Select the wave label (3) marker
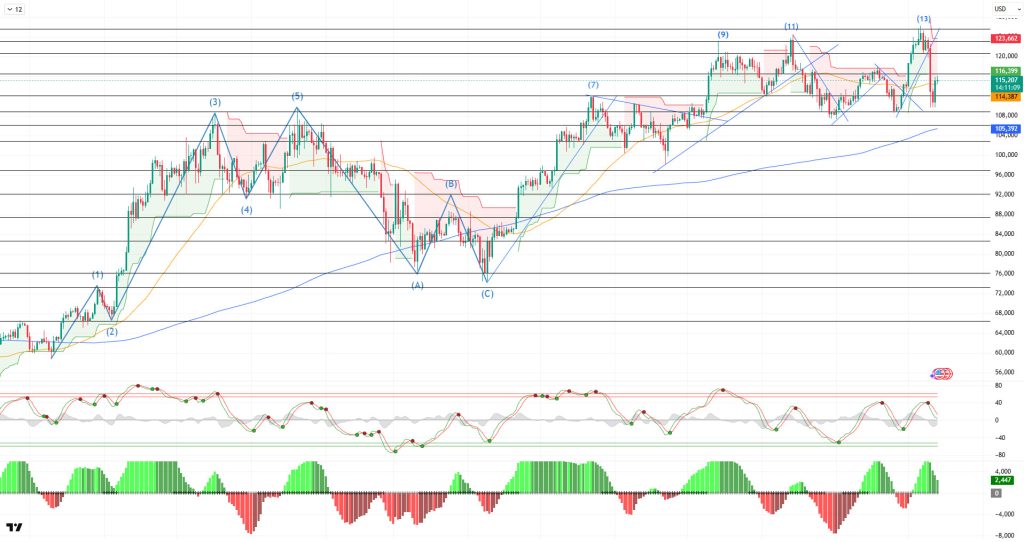Viewport: 1024px width, 542px height. point(215,102)
